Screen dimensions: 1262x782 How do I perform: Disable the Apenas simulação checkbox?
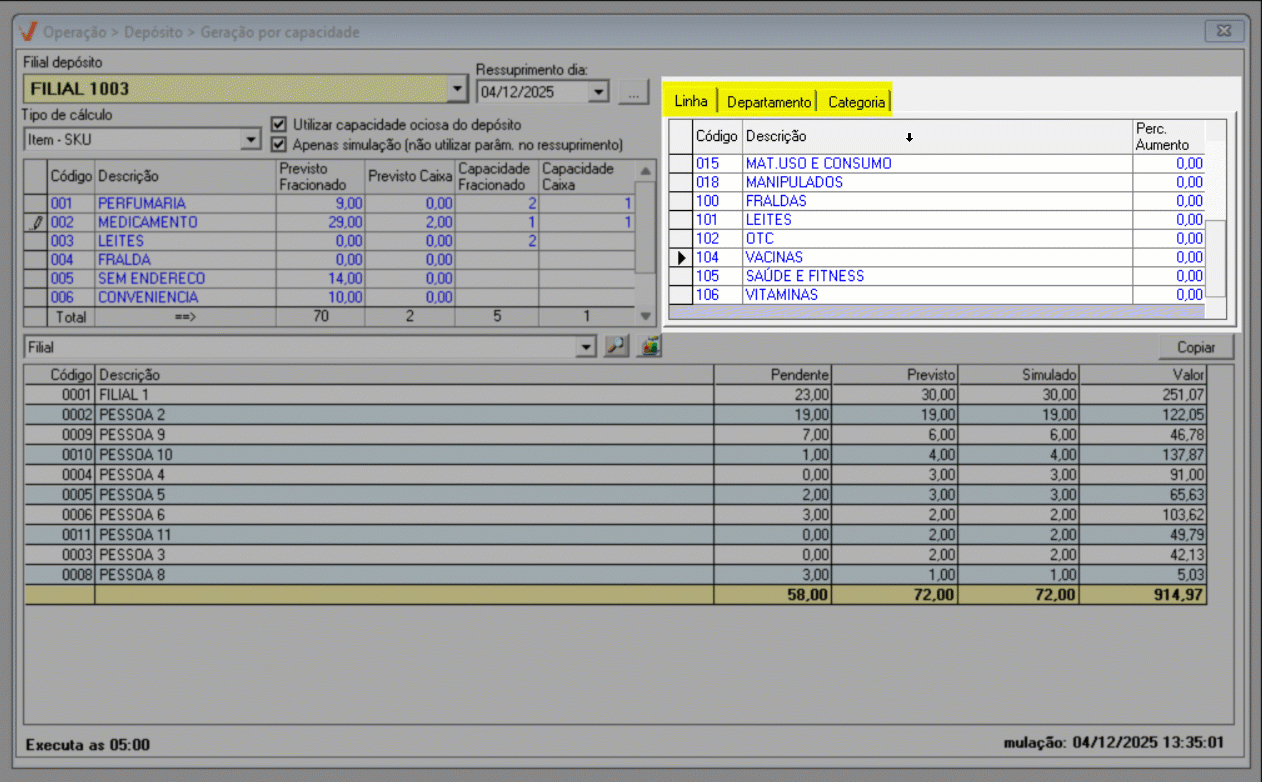coord(279,144)
